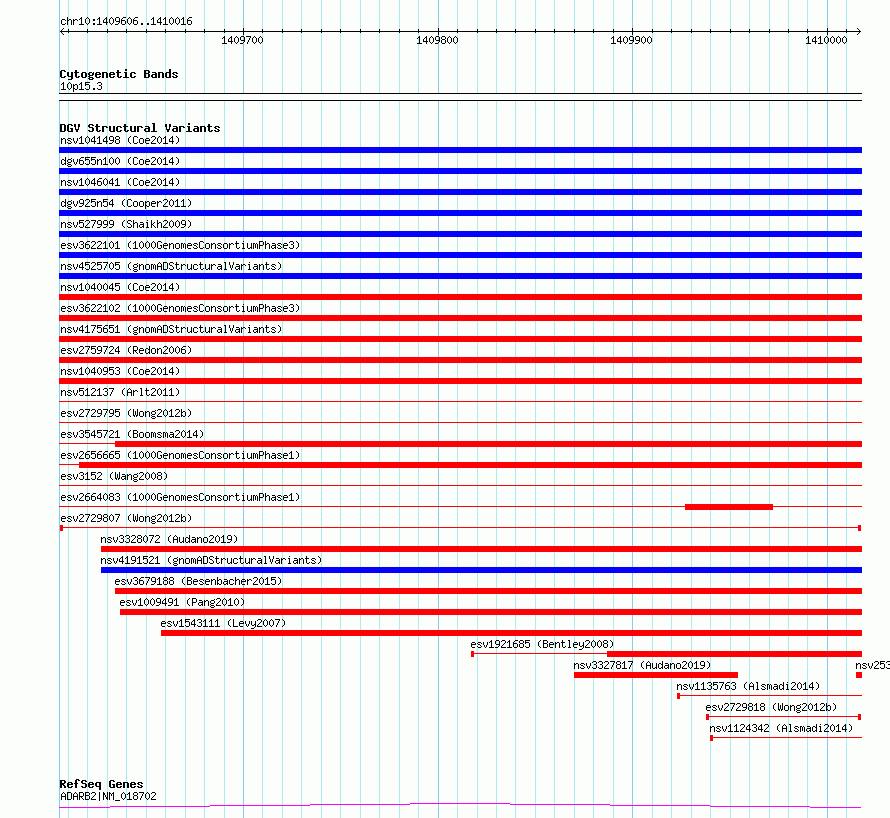Open esv1009491 (Pang2010) variant
Screen dimensions: 890x818
[182, 602]
